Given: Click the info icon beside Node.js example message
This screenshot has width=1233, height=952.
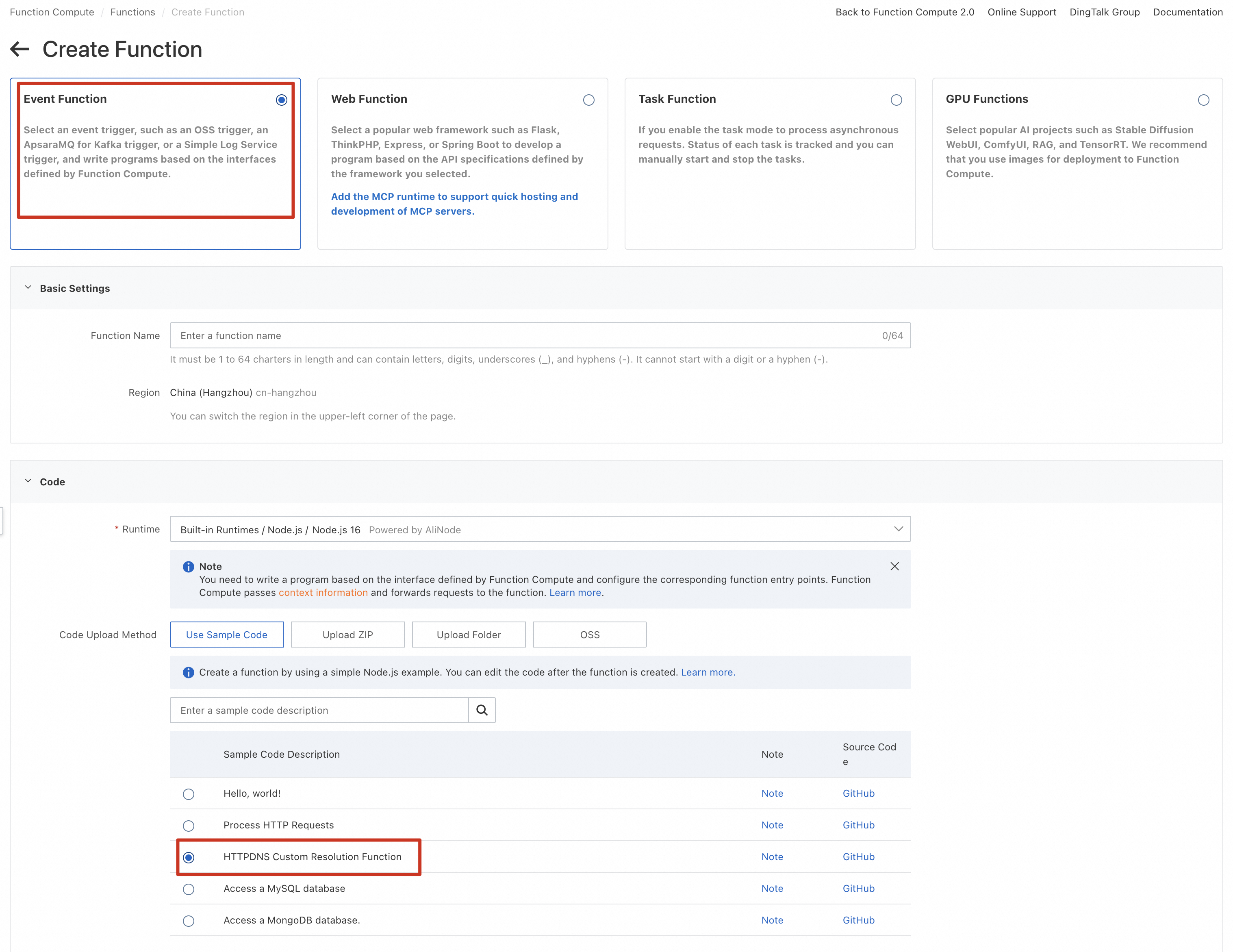Looking at the screenshot, I should point(188,672).
